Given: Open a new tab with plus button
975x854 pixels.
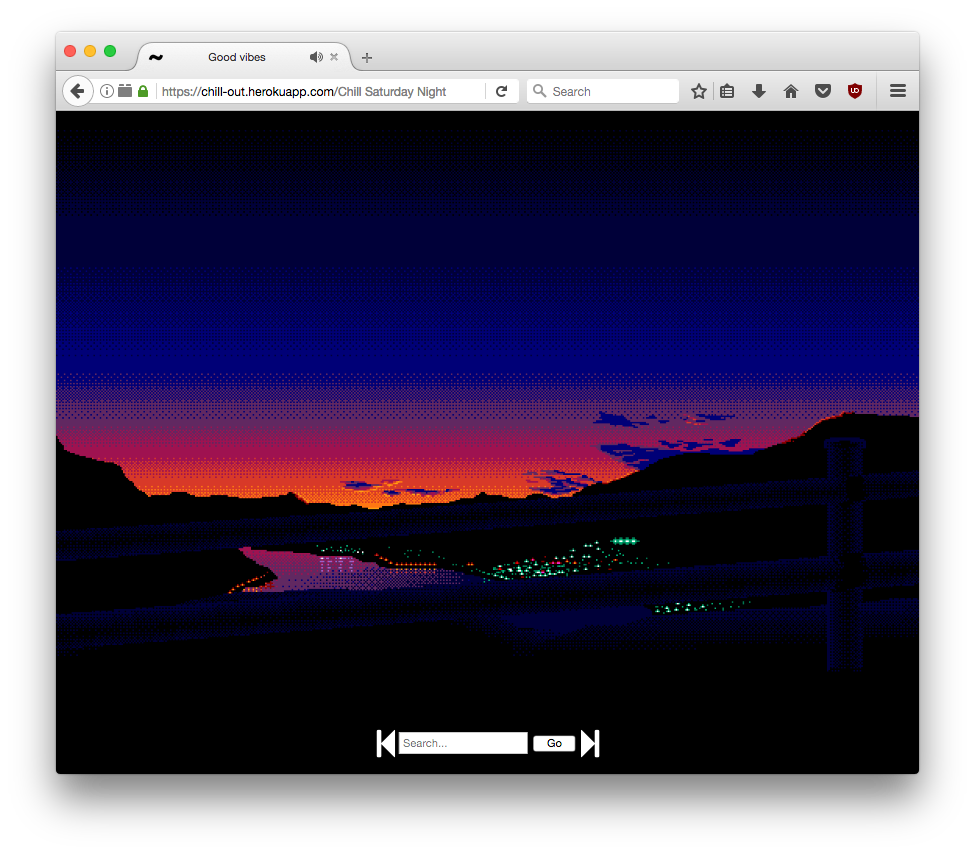Looking at the screenshot, I should pyautogui.click(x=367, y=58).
